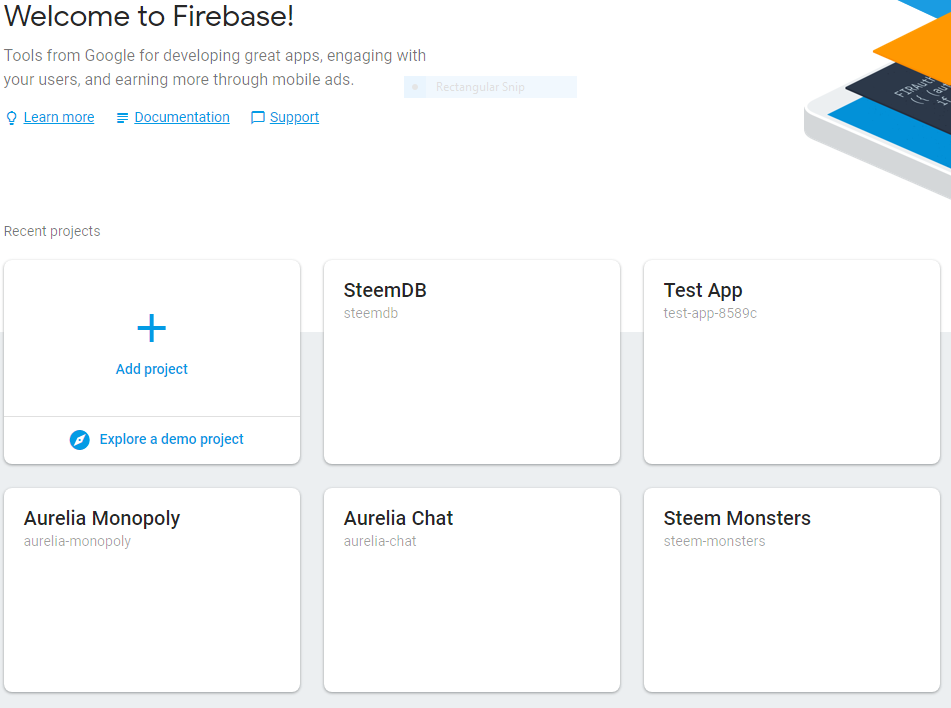Open the Aurelia Monopoly project title
951x708 pixels.
click(102, 519)
